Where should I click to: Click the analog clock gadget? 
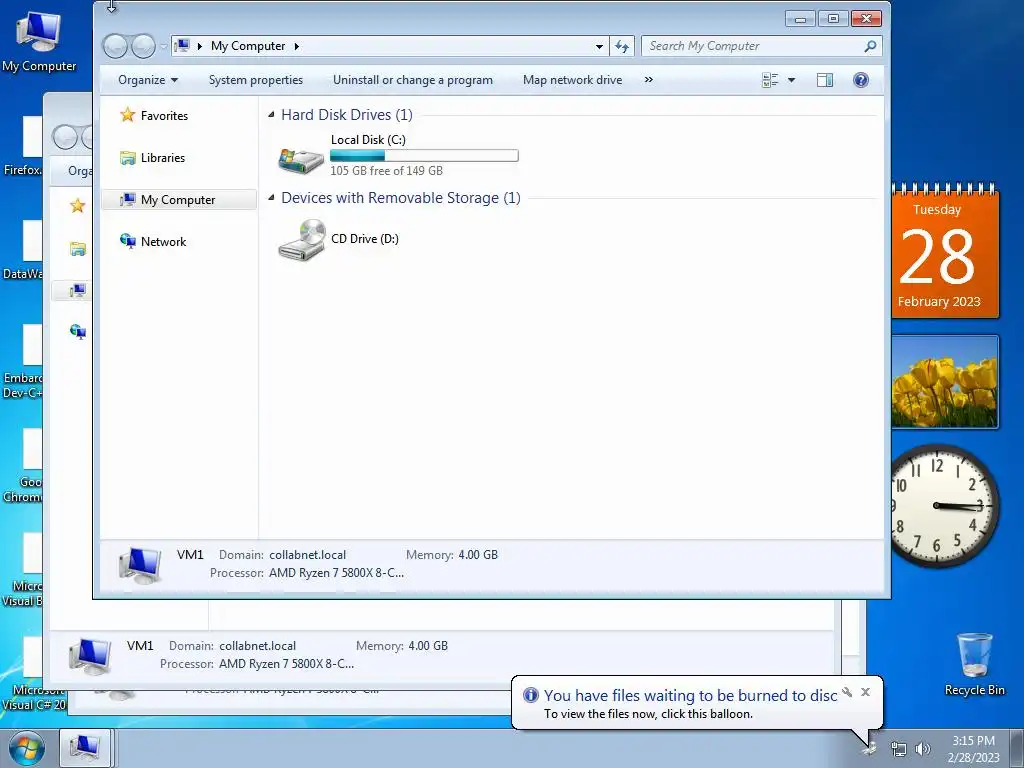(x=943, y=505)
